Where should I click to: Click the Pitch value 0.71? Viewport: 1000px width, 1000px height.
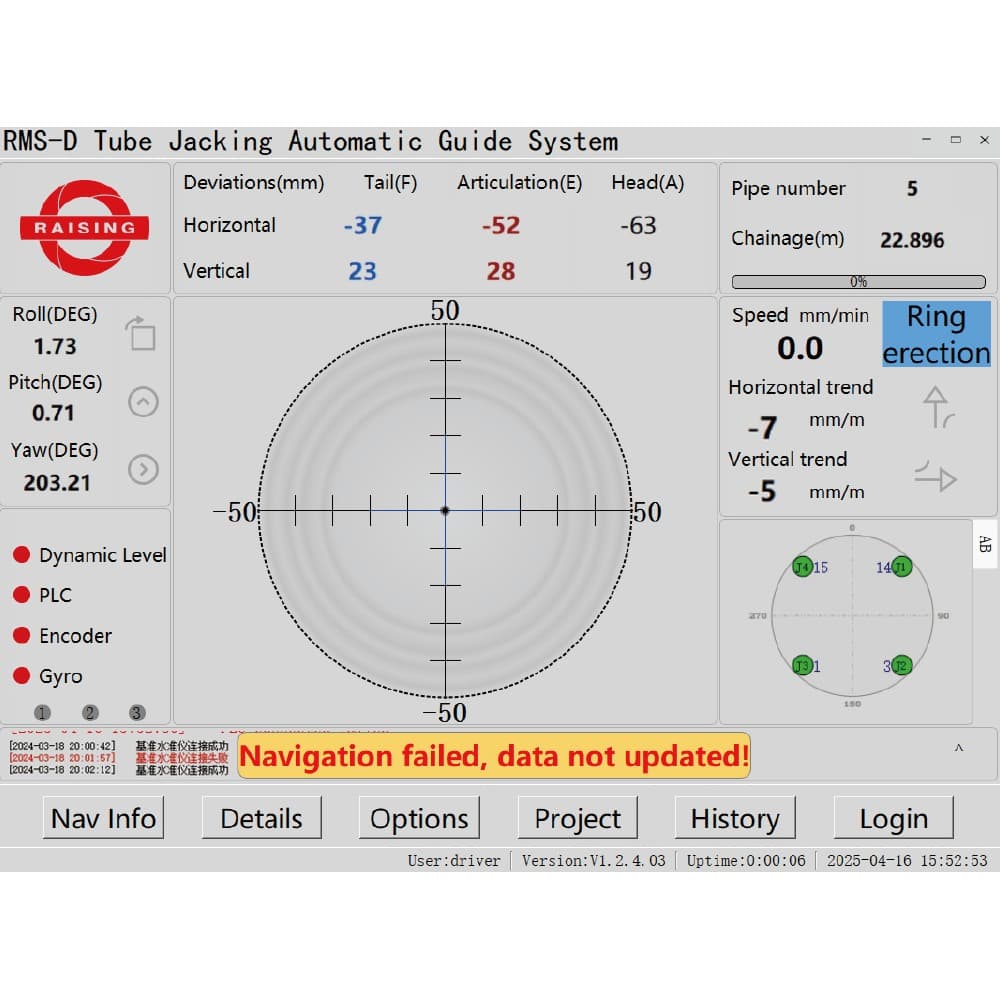click(x=53, y=413)
